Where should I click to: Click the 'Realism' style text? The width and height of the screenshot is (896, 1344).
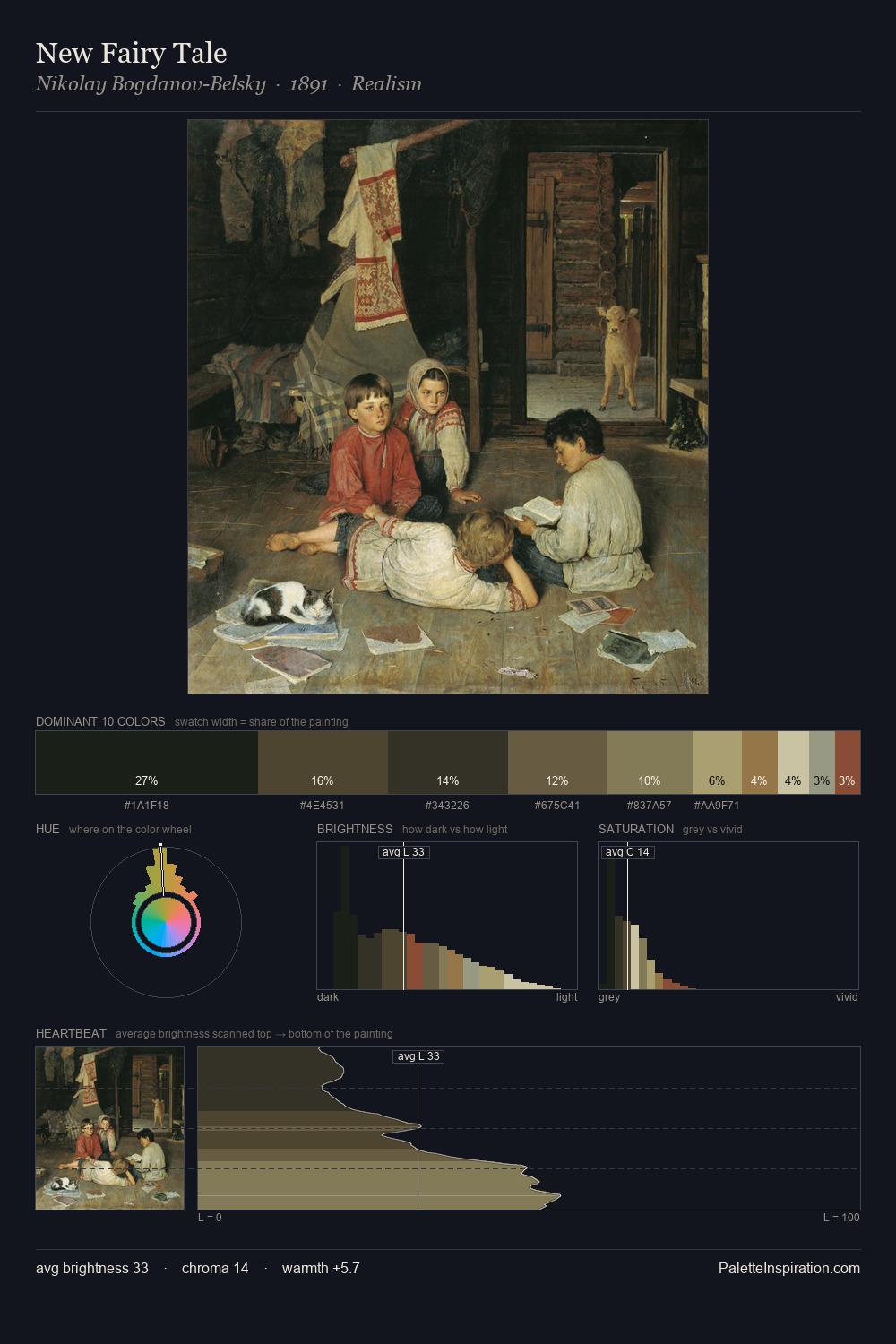coord(386,84)
